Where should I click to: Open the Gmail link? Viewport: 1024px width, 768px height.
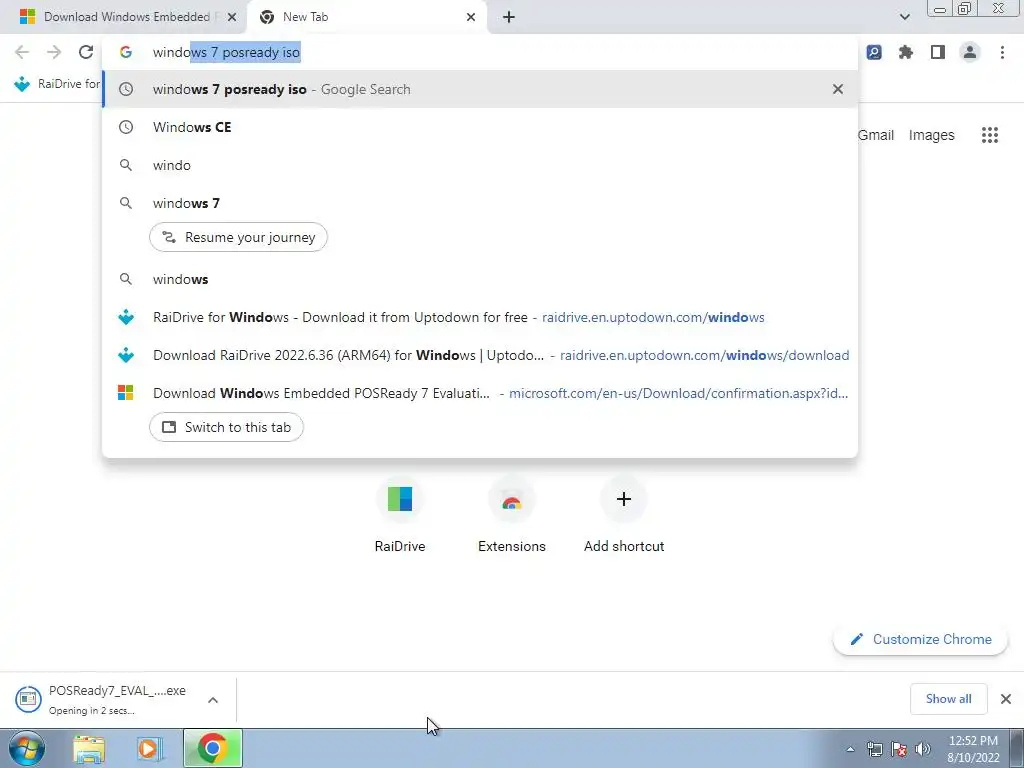(876, 135)
